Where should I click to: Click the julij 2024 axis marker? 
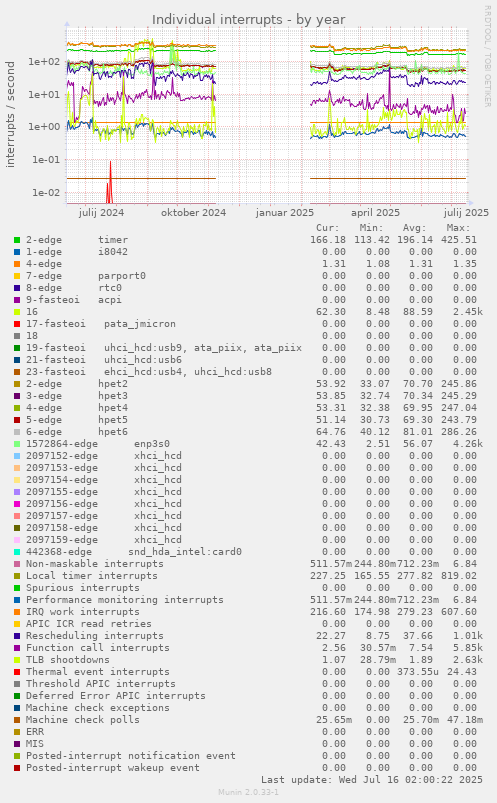[x=101, y=213]
